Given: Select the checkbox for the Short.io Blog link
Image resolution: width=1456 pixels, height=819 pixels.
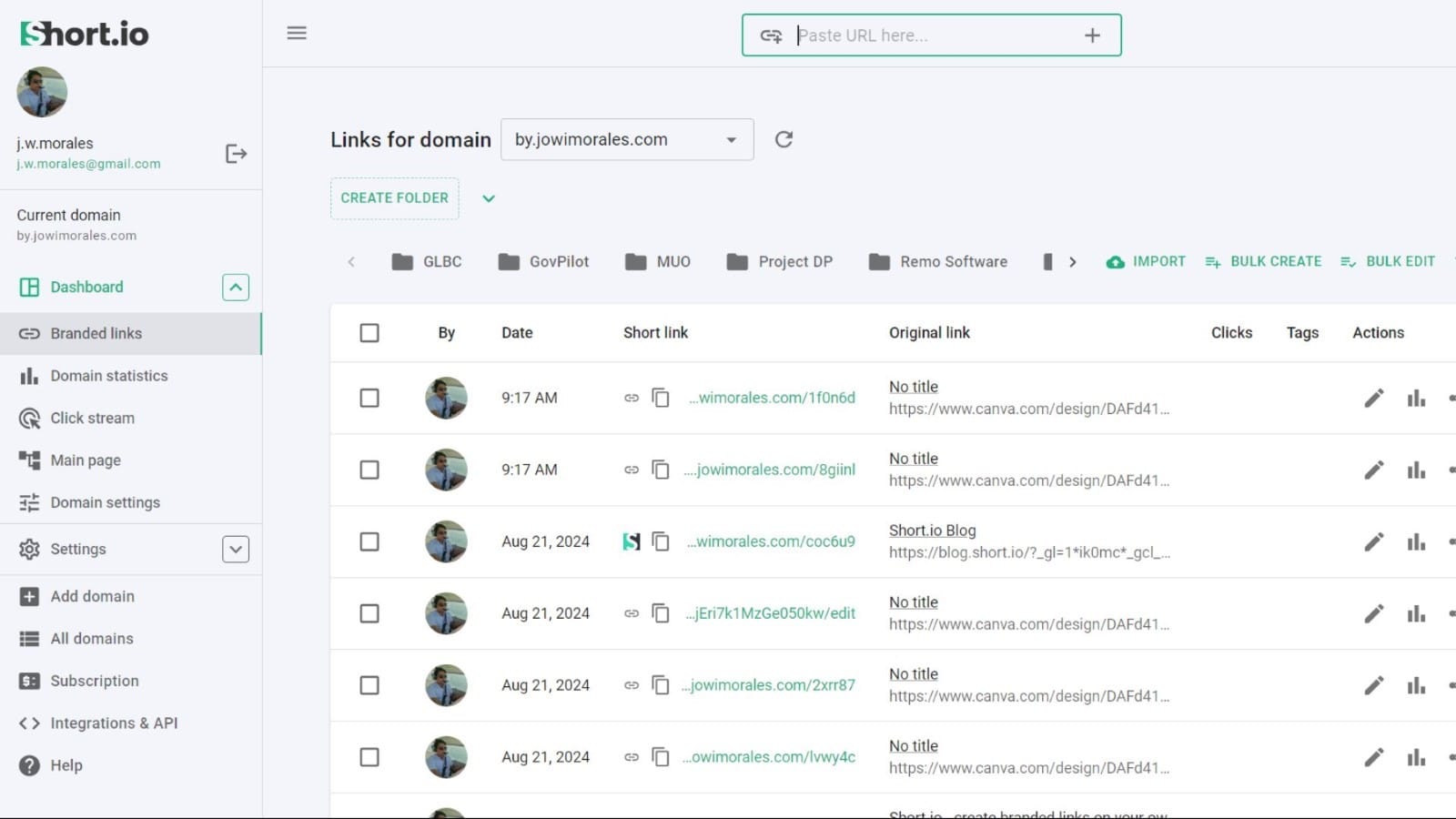Looking at the screenshot, I should pos(369,541).
